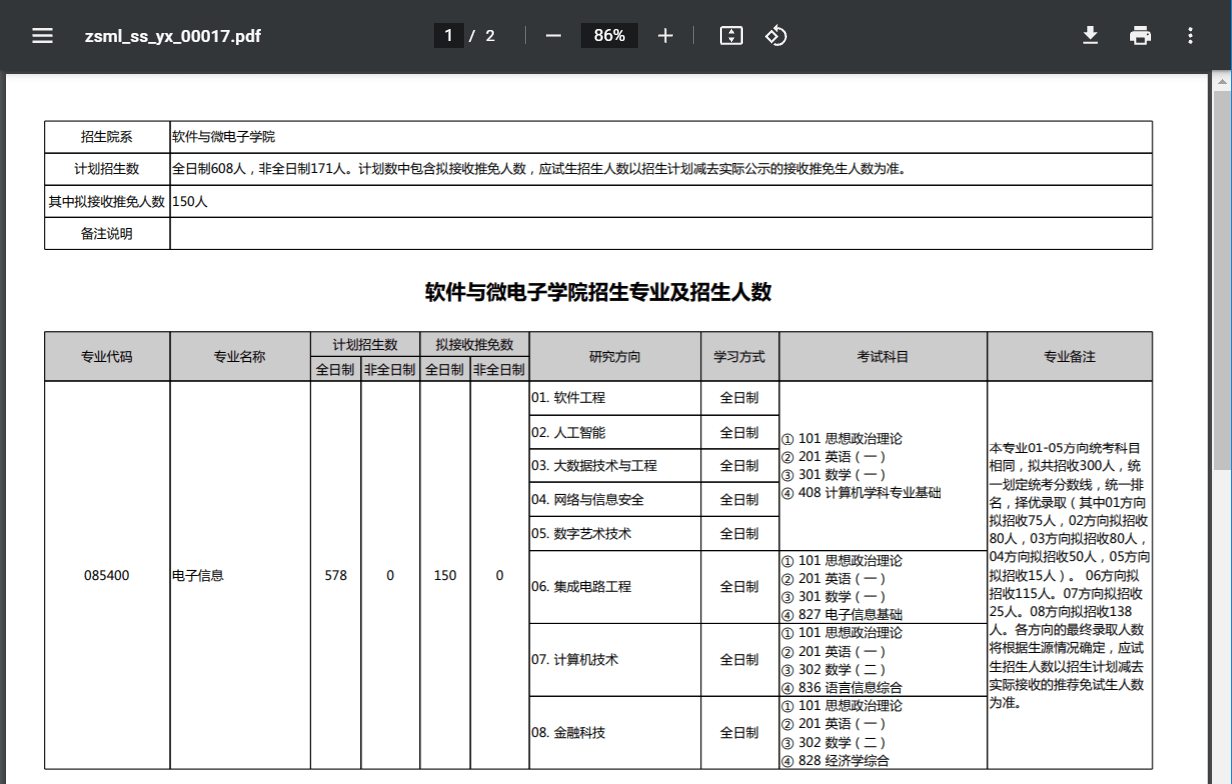This screenshot has height=784, width=1232.
Task: Select the 86% zoom level field
Action: (609, 36)
